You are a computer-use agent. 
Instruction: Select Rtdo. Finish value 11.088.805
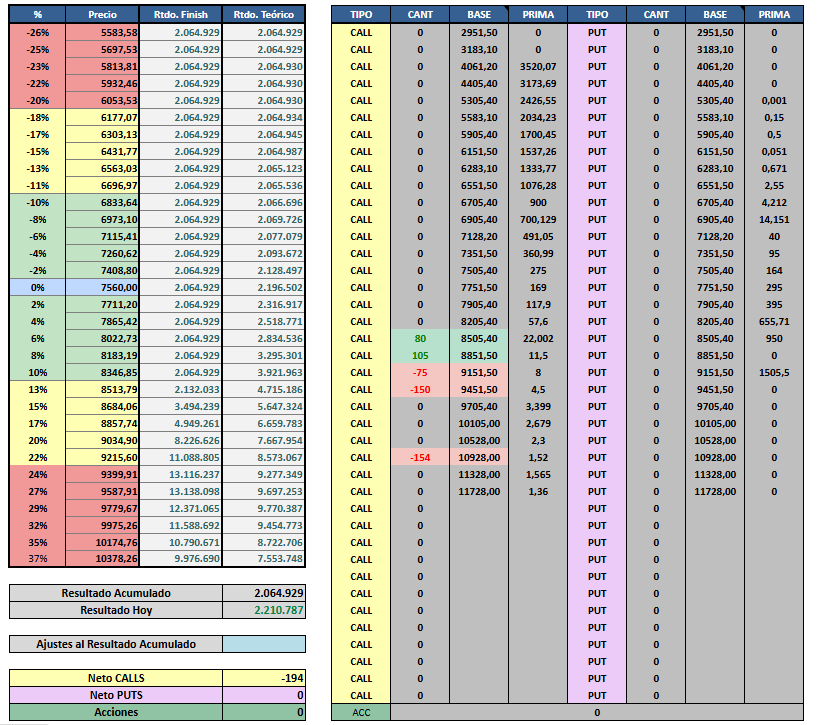181,458
